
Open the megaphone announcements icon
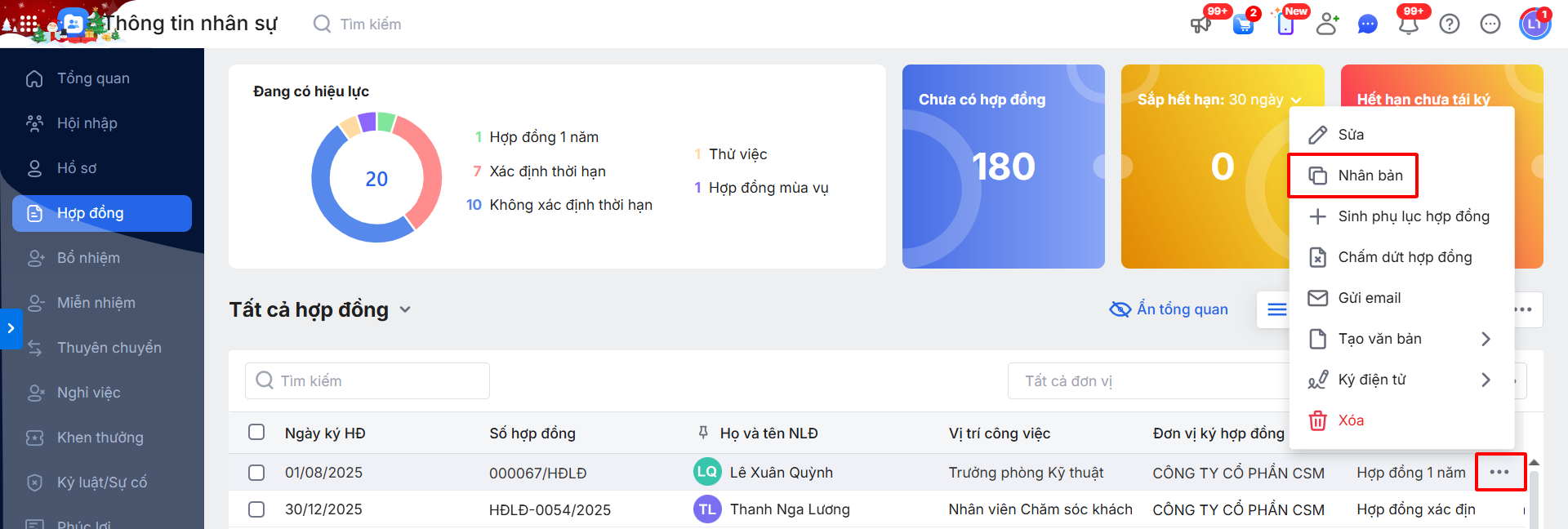click(1200, 24)
